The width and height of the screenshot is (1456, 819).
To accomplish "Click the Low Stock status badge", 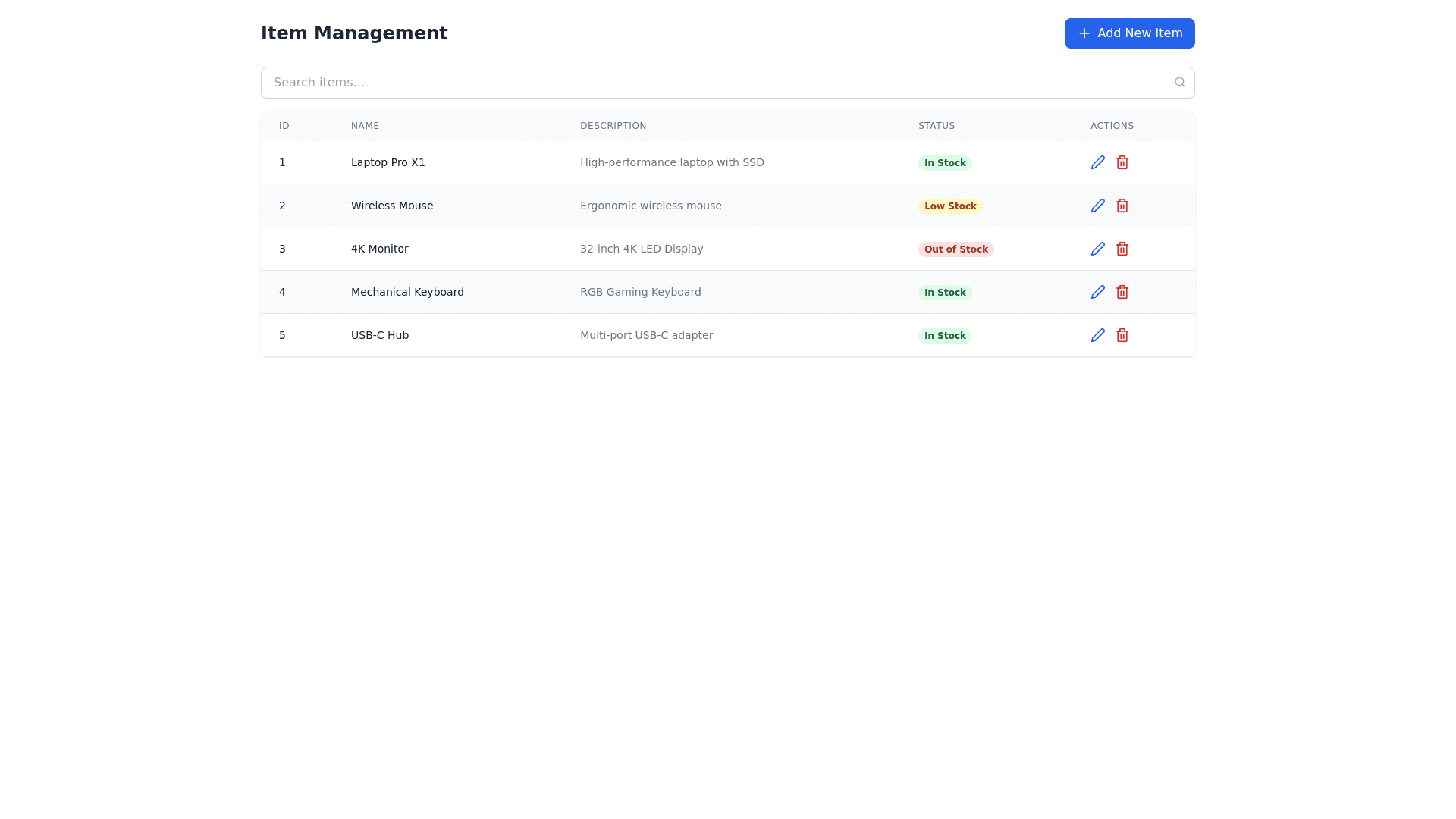I will [x=949, y=206].
